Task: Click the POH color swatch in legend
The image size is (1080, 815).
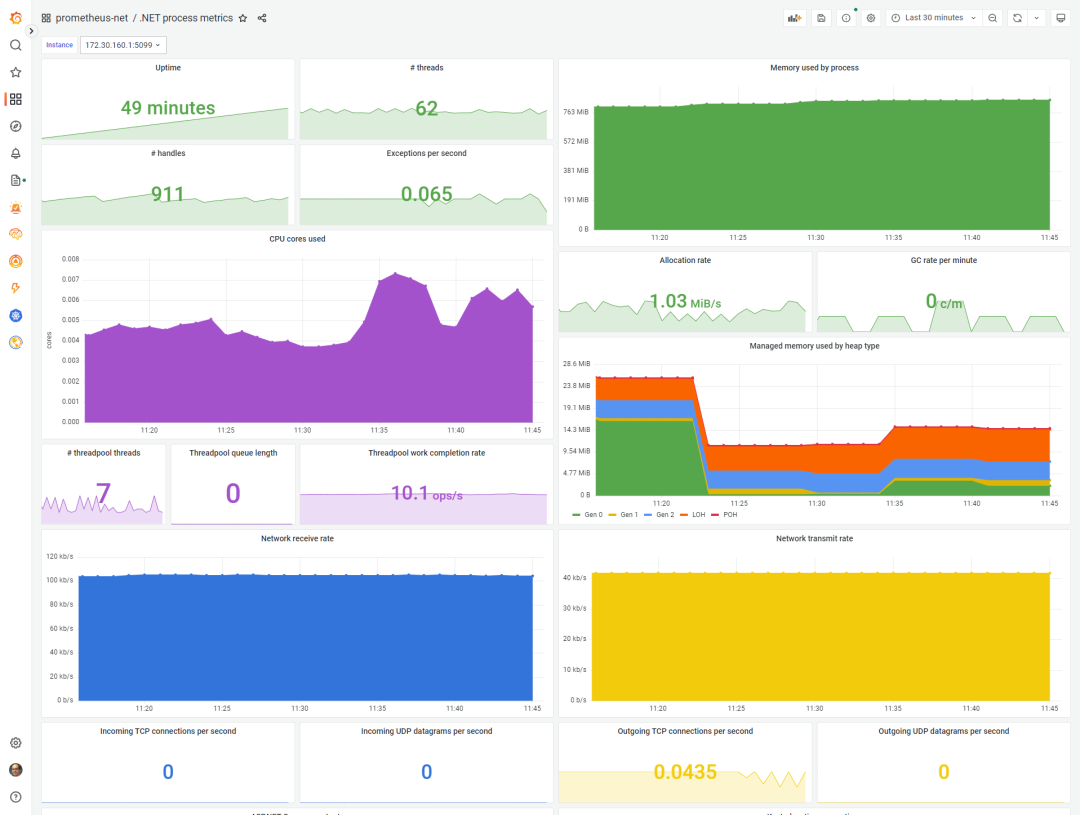Action: point(715,515)
